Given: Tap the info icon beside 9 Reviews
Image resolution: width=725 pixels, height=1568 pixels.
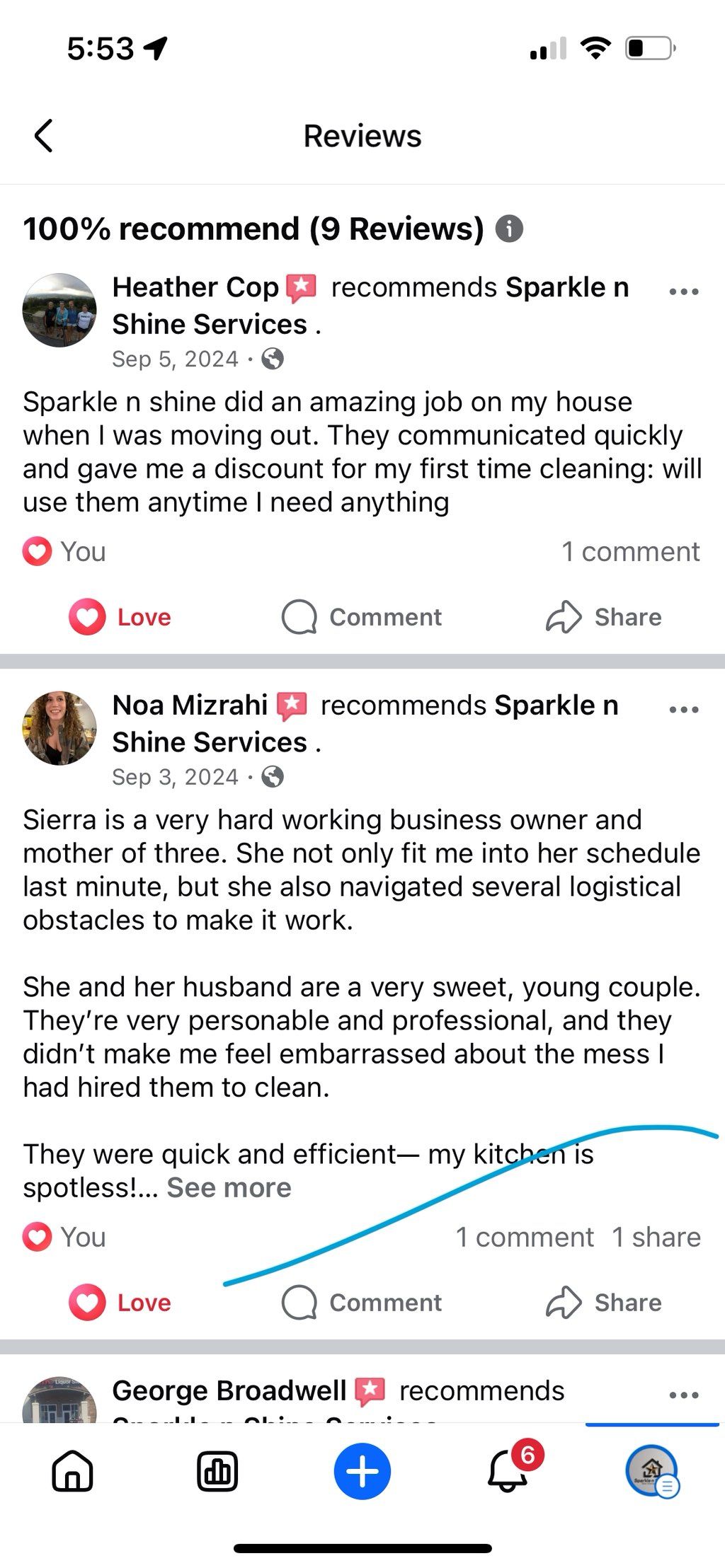Looking at the screenshot, I should point(509,229).
